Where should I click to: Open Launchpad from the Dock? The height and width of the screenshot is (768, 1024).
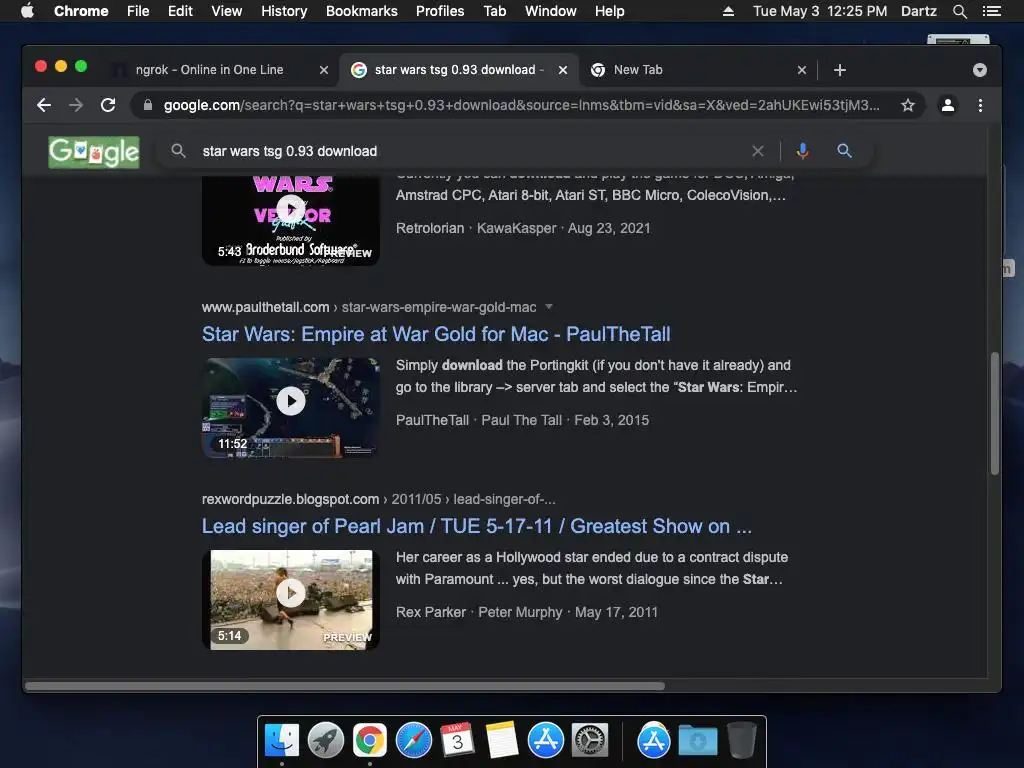tap(326, 741)
